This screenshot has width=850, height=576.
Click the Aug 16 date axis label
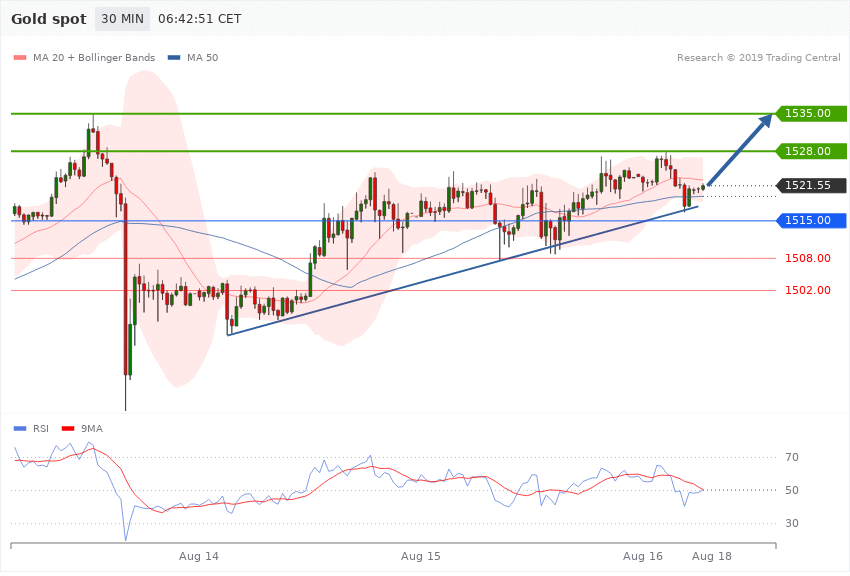click(643, 556)
